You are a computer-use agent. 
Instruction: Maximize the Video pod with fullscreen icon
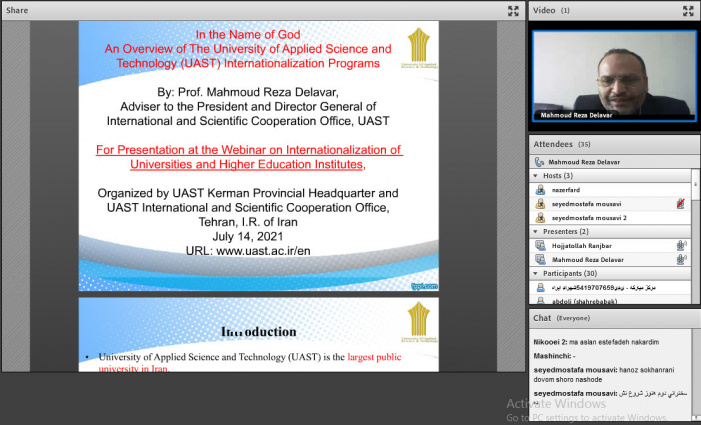(686, 11)
